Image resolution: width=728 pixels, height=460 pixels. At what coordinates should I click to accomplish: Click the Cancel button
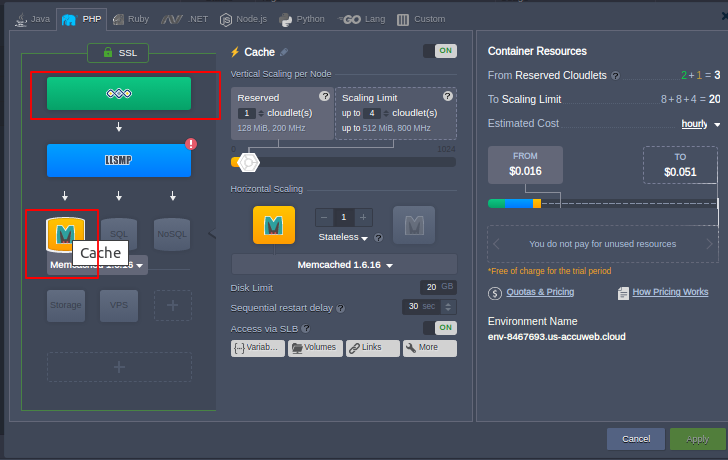(x=636, y=439)
